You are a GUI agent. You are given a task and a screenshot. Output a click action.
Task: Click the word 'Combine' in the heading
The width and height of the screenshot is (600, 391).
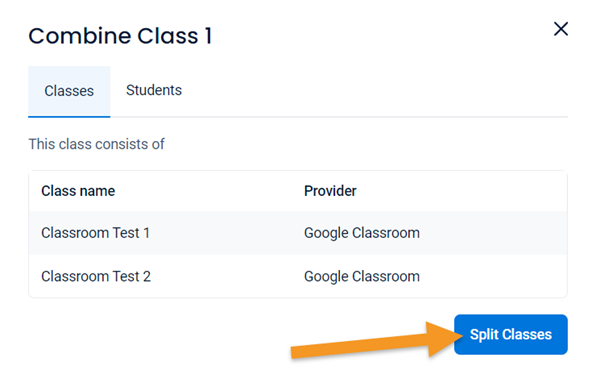coord(80,36)
